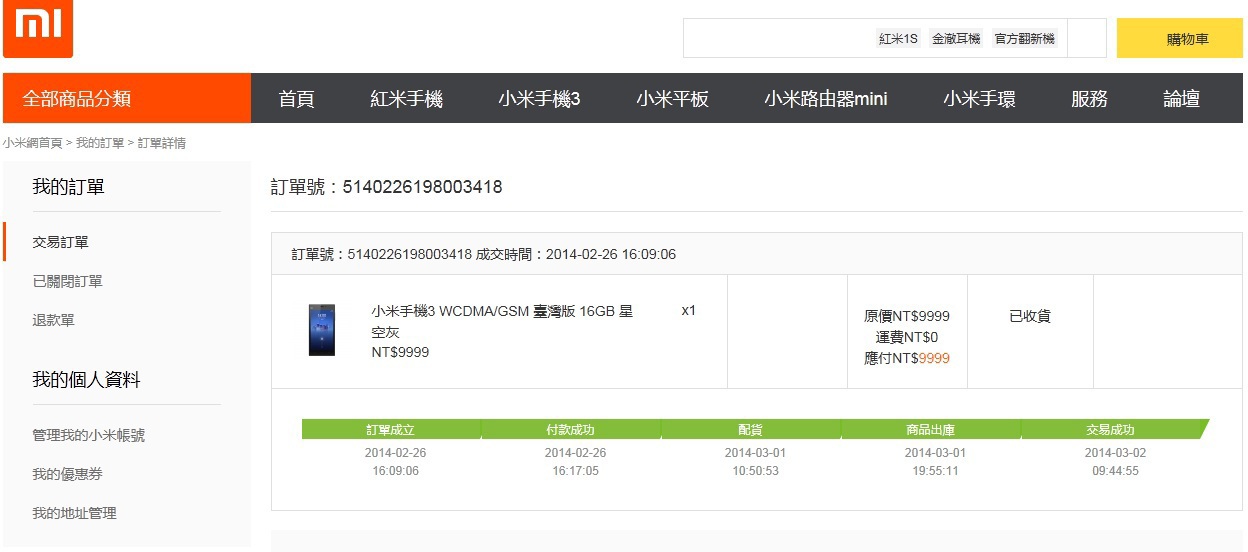1248x552 pixels.
Task: Click the 2014-03-01 10:50:53 timestamp
Action: [x=755, y=461]
